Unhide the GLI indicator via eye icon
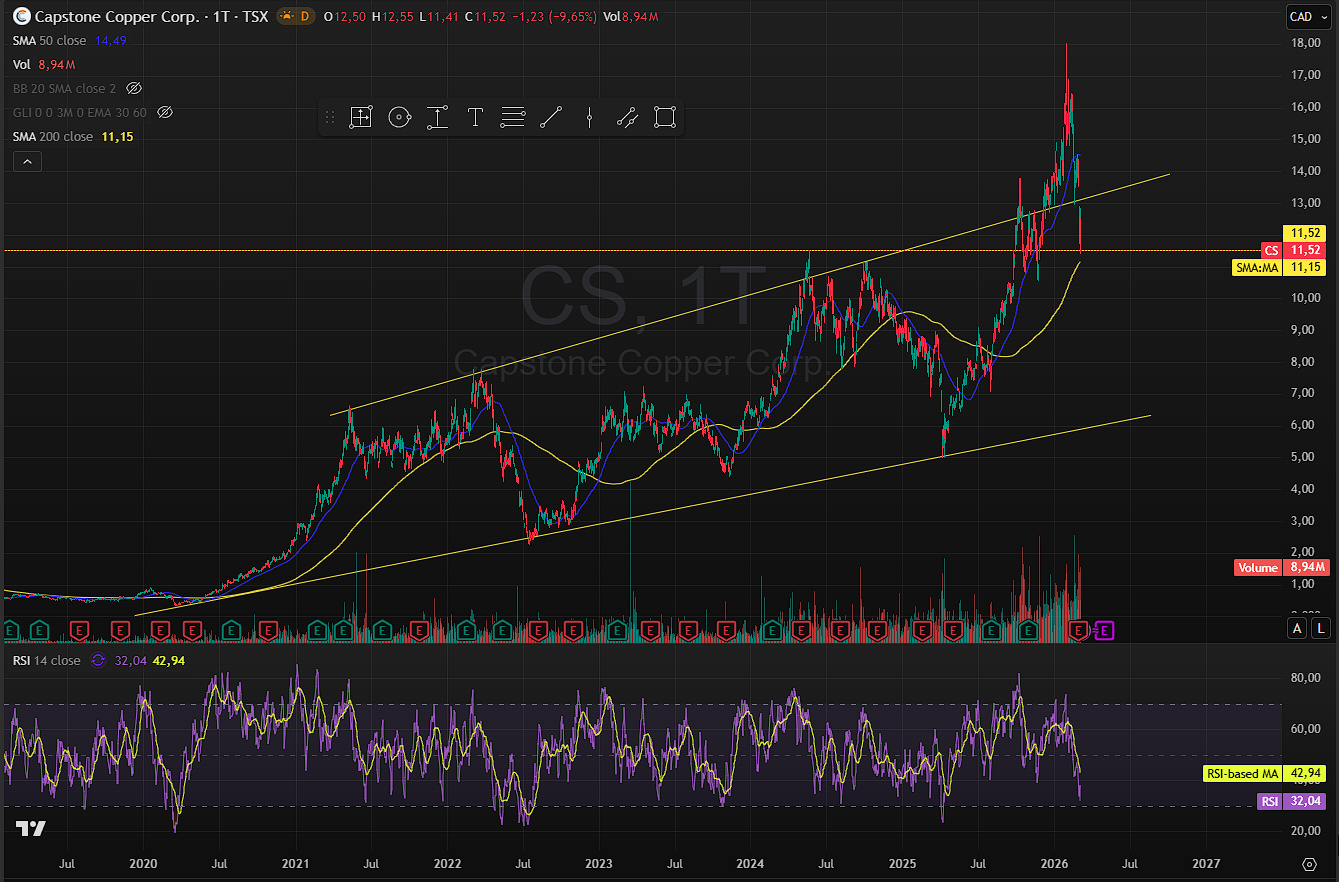The height and width of the screenshot is (882, 1339). pyautogui.click(x=166, y=112)
